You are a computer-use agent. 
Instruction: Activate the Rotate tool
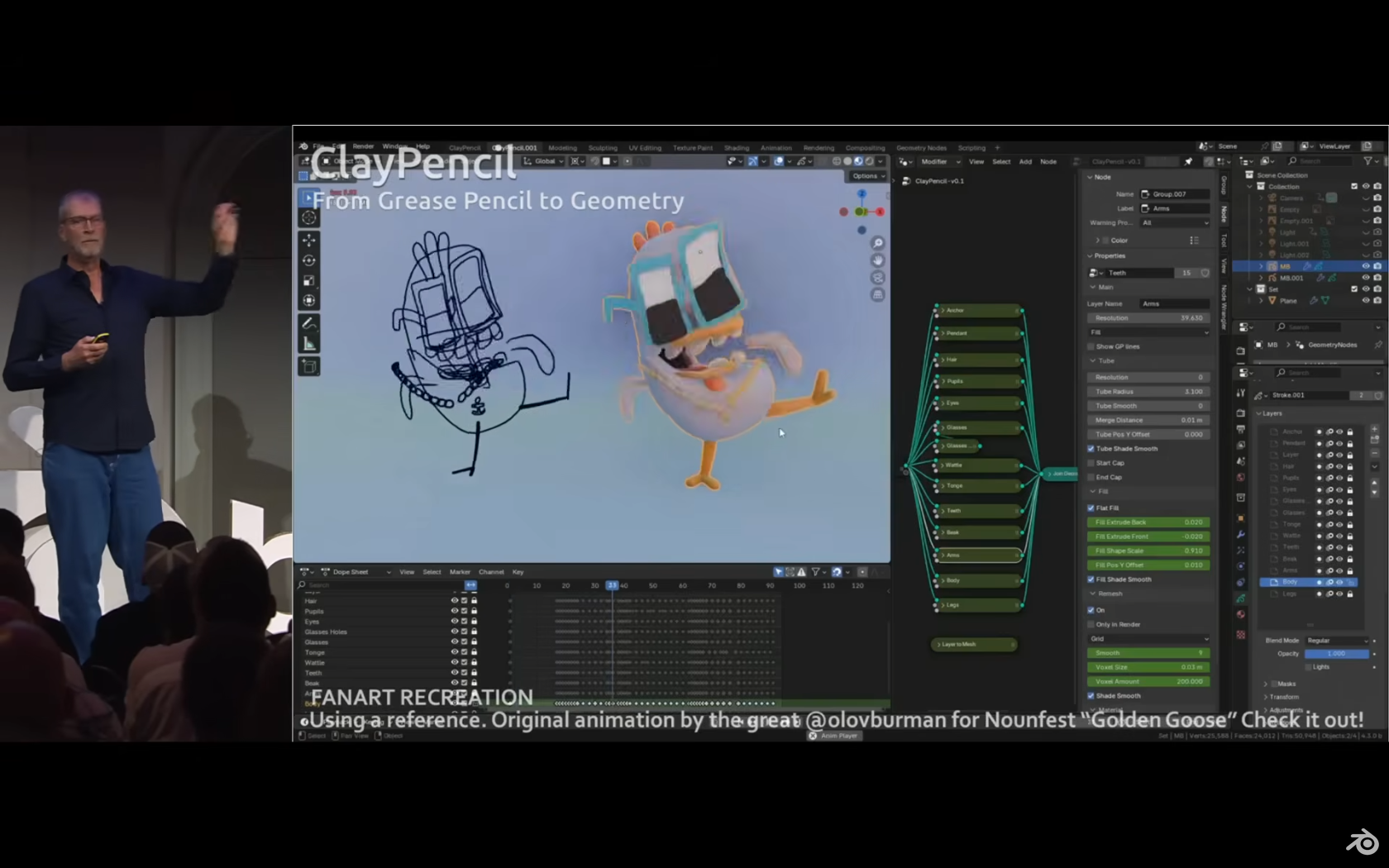(309, 260)
